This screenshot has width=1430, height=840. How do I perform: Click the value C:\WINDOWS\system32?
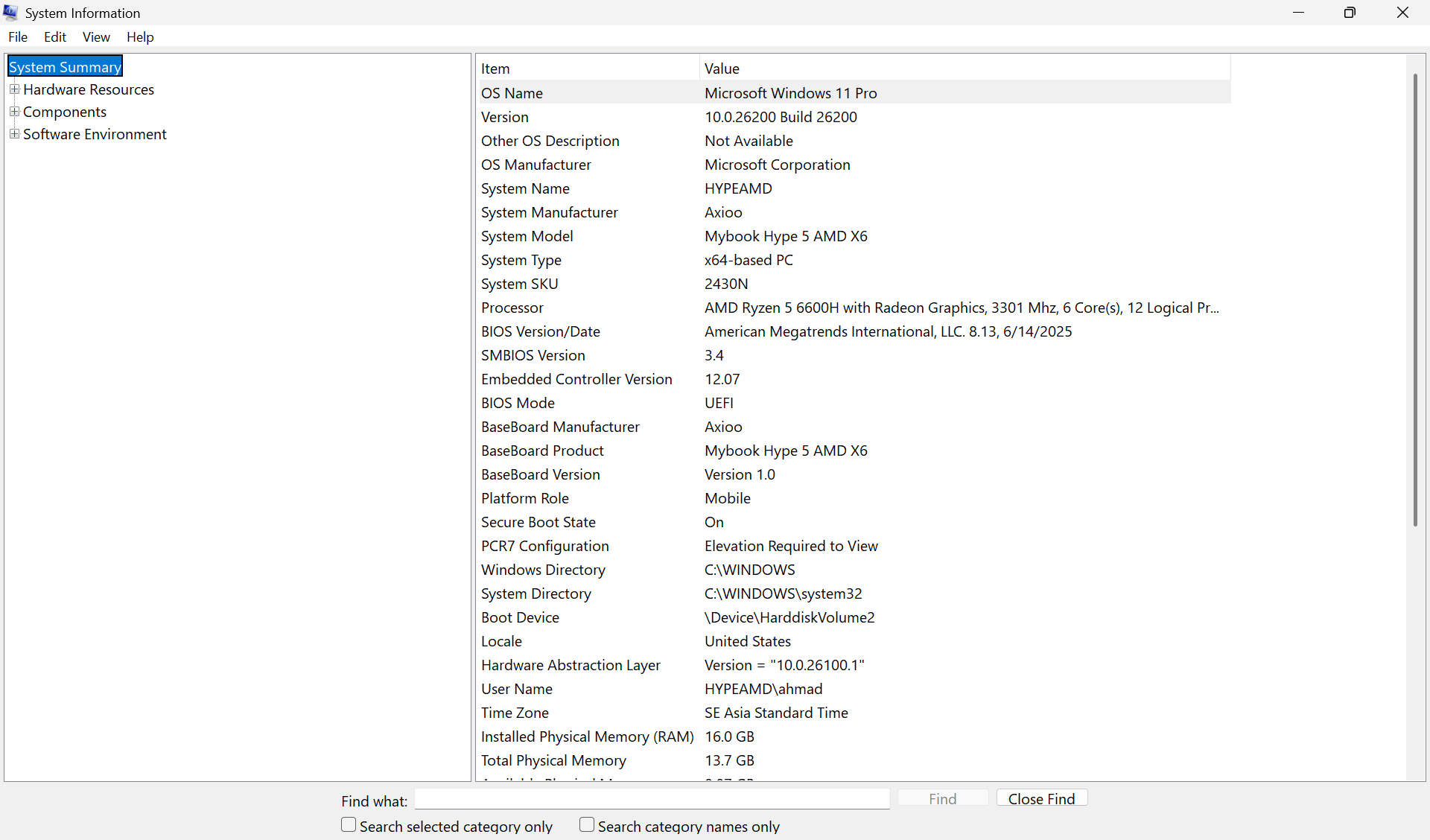point(784,594)
